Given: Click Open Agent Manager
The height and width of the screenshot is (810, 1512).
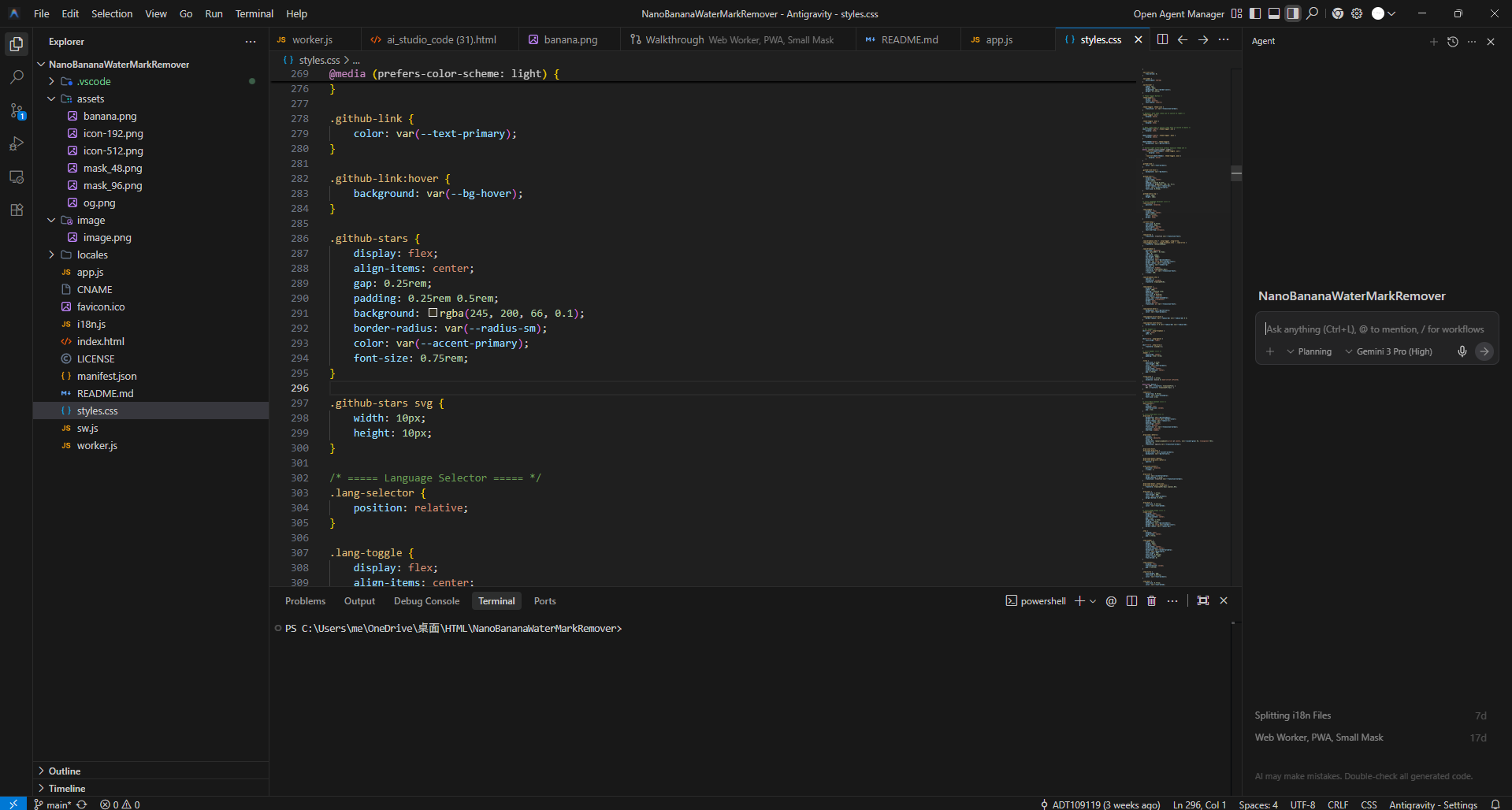Looking at the screenshot, I should 1179,13.
